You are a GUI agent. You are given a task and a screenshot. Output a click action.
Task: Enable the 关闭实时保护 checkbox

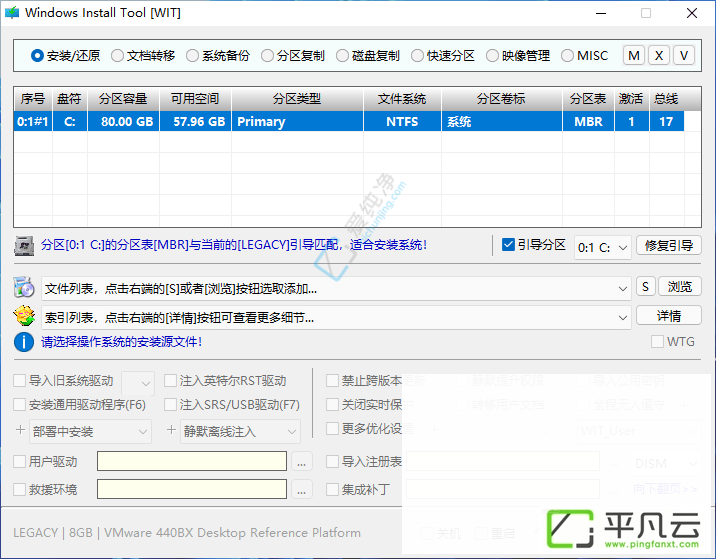coord(332,404)
